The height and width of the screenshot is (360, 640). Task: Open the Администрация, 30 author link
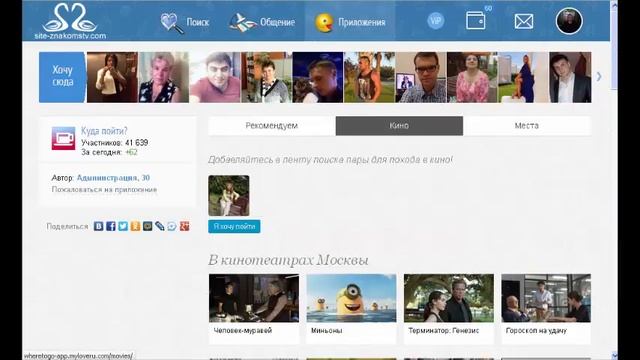point(113,178)
